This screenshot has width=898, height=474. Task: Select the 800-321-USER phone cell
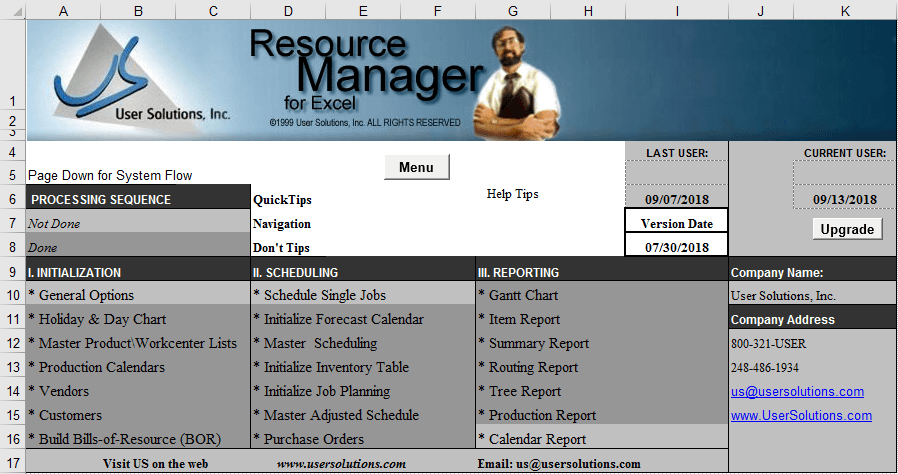pos(813,343)
